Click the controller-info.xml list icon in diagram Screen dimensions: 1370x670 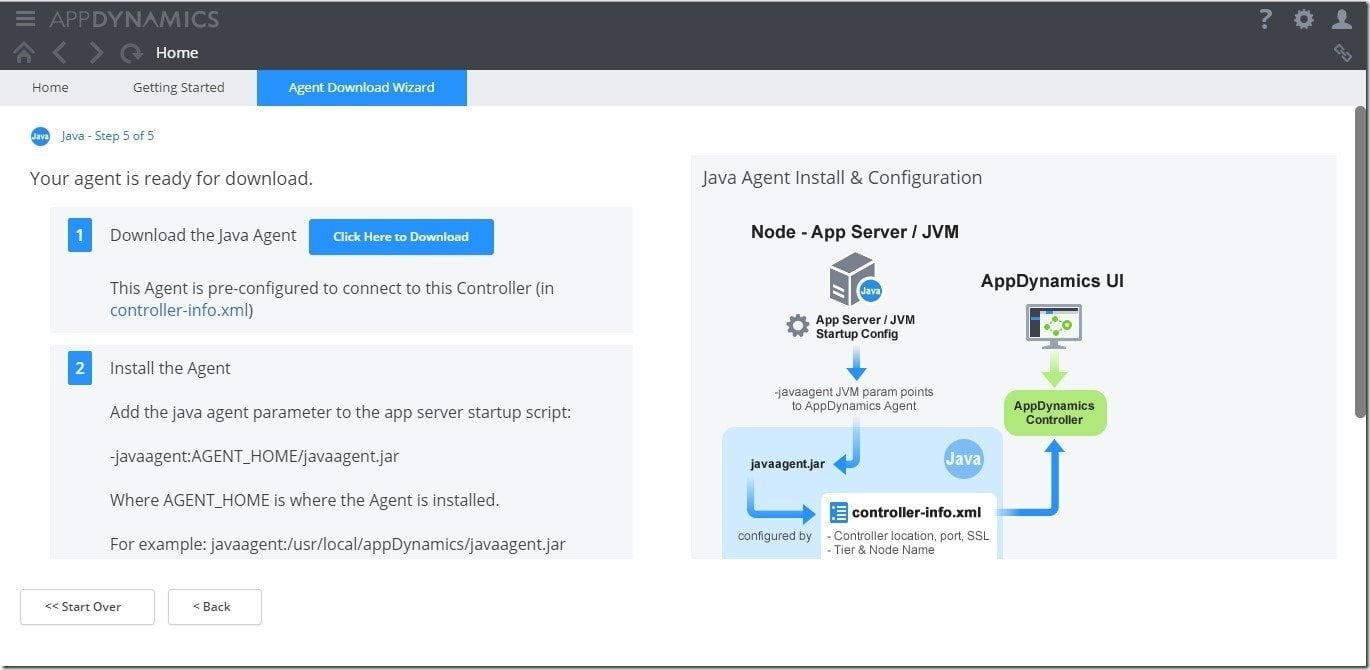pos(839,513)
